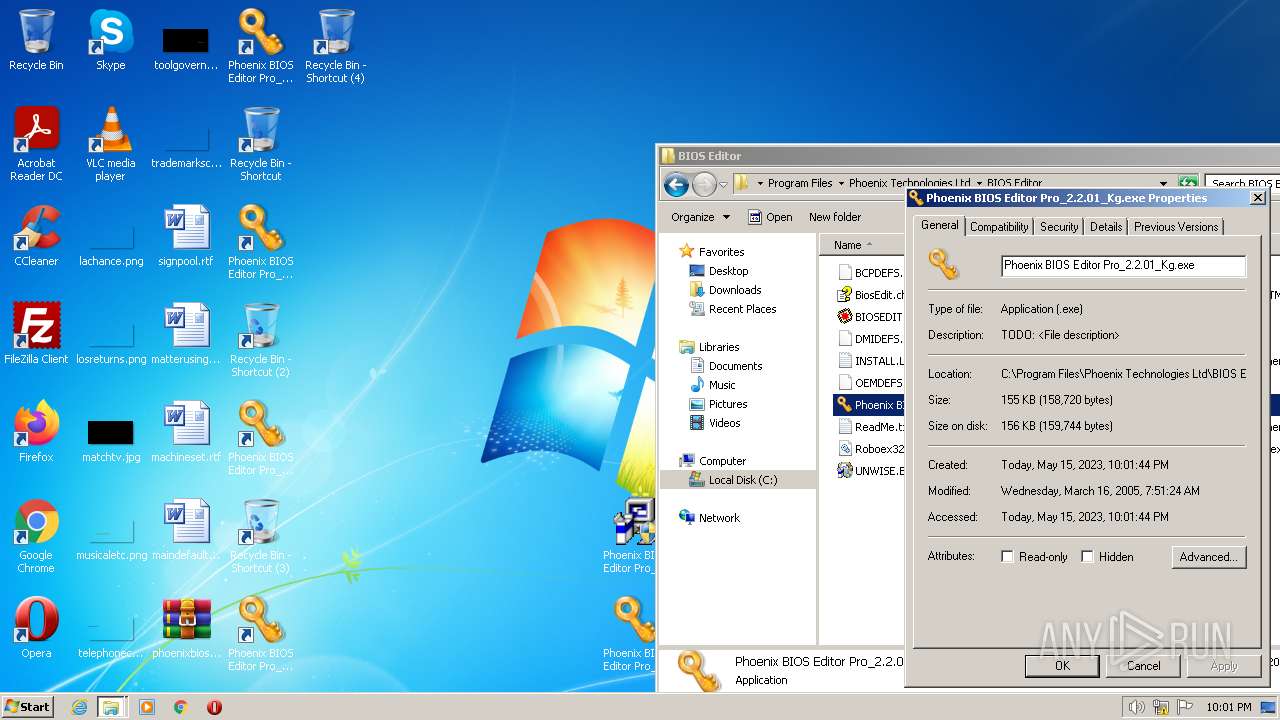Select Recycle Bin - Shortcut (2) icon

[x=260, y=340]
